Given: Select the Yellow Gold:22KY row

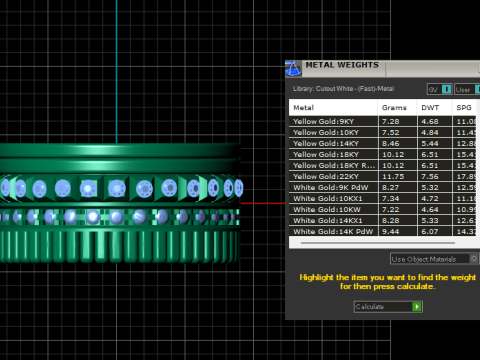Looking at the screenshot, I should click(383, 176).
